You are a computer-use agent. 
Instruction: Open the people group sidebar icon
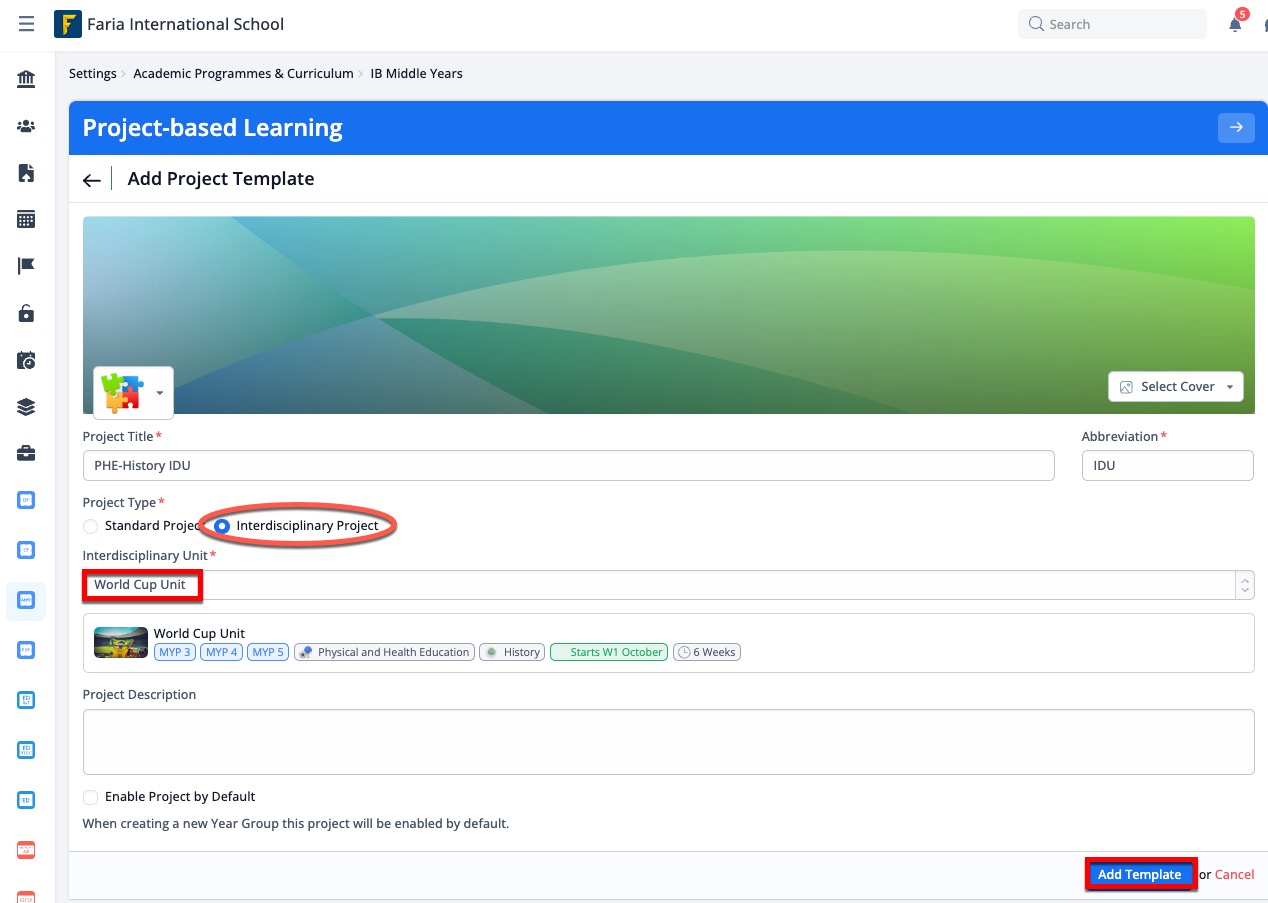click(26, 126)
